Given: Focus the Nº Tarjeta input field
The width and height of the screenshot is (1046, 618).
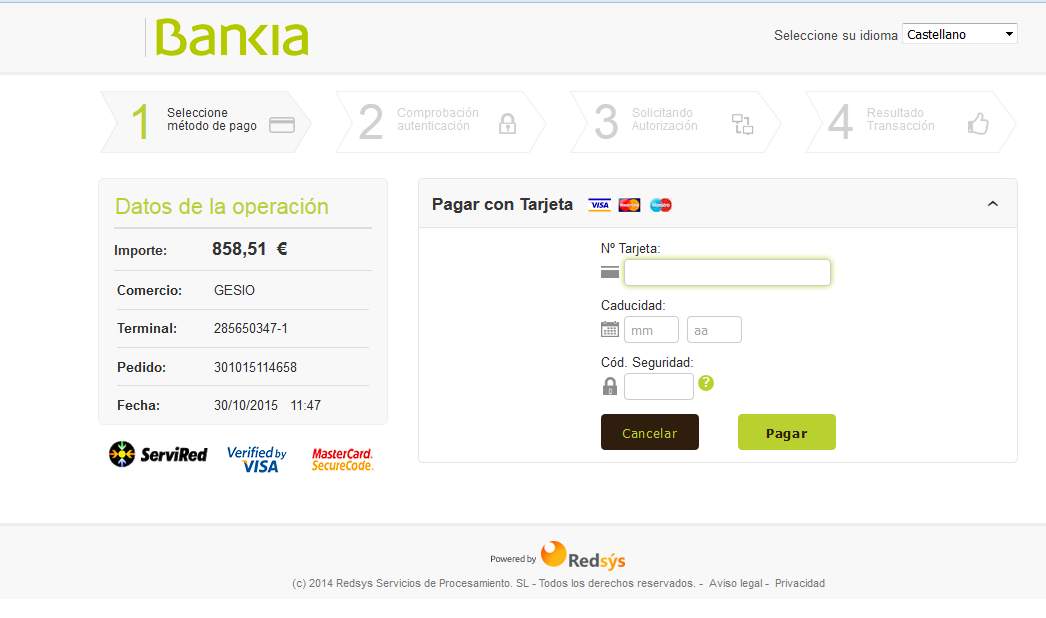Looking at the screenshot, I should coord(727,272).
